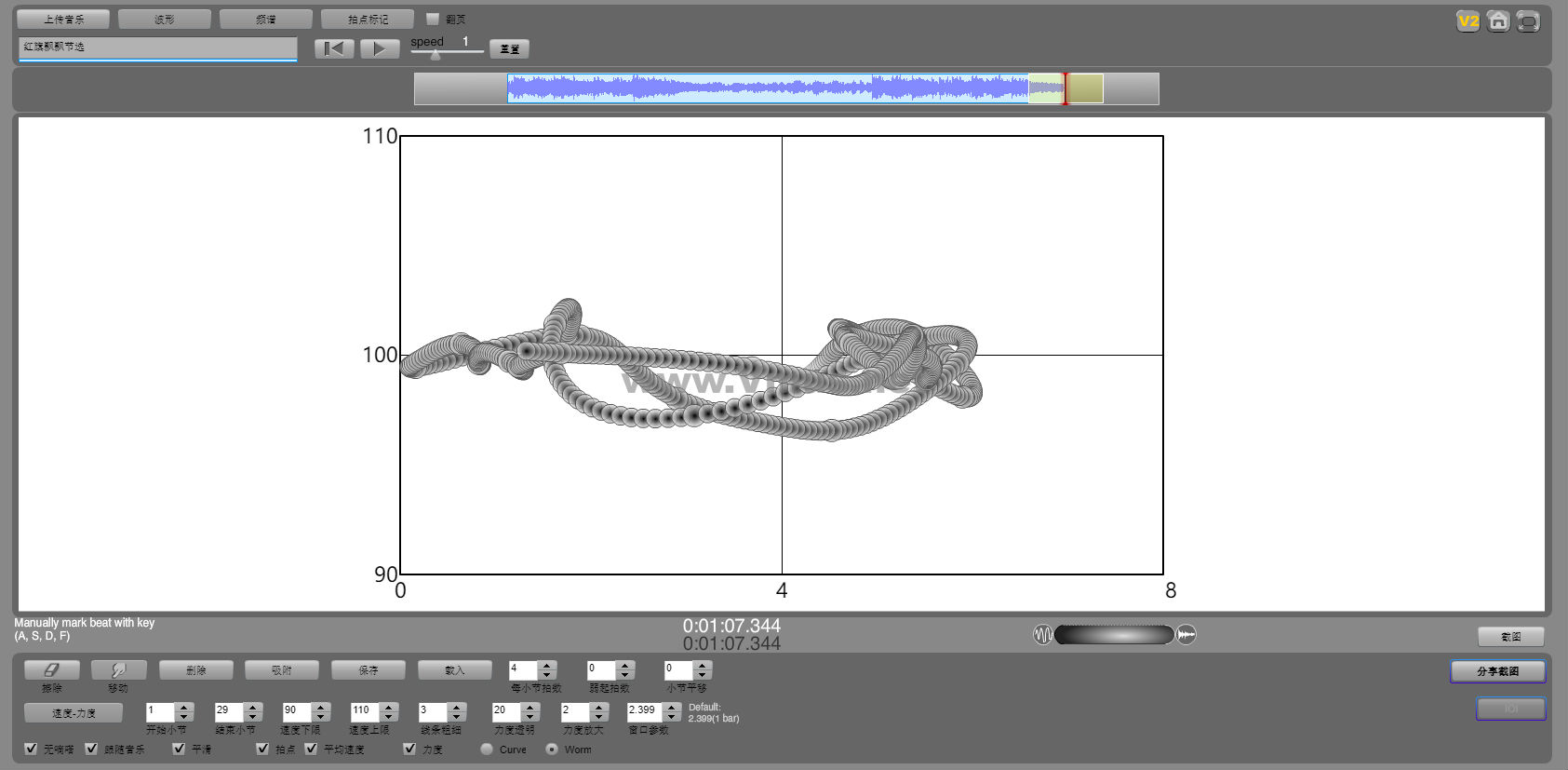1568x770 pixels.
Task: Toggle the fullscreen icon
Action: pyautogui.click(x=1528, y=21)
